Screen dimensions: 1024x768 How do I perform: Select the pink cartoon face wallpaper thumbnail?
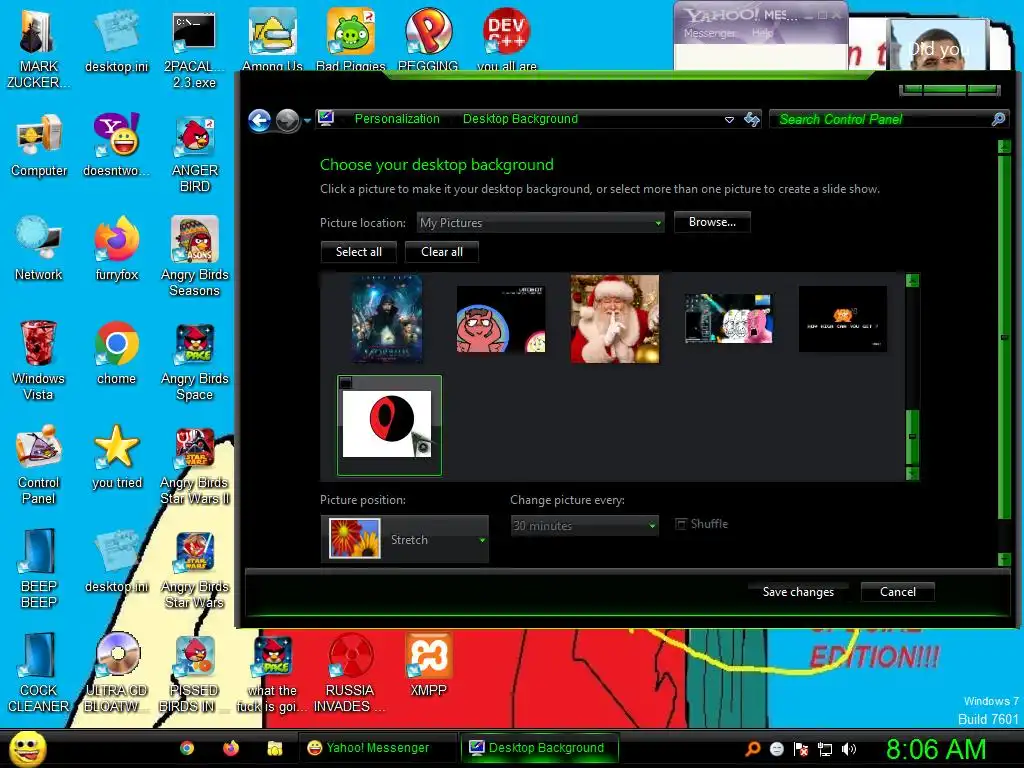[x=500, y=319]
